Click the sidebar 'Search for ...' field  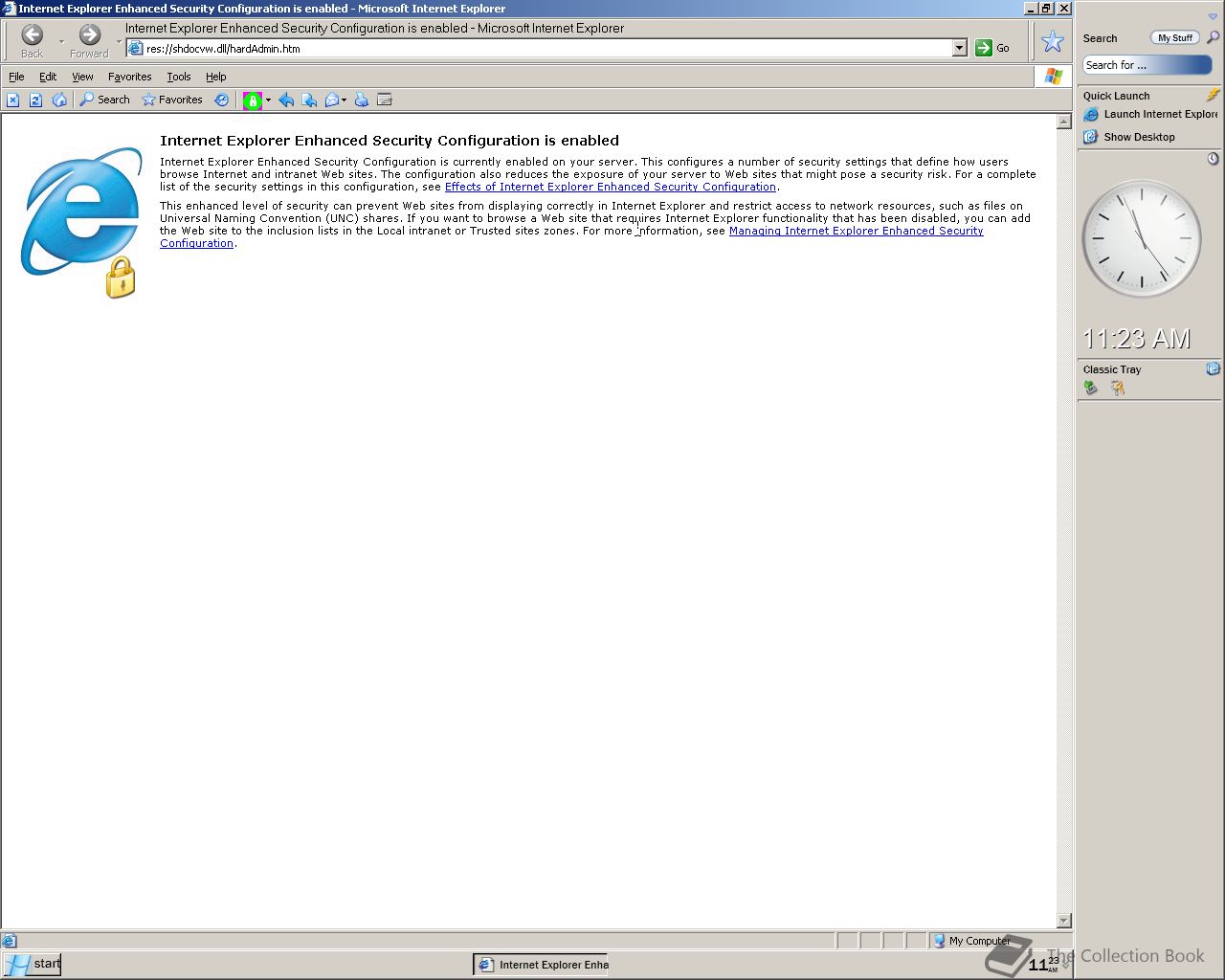(1147, 65)
